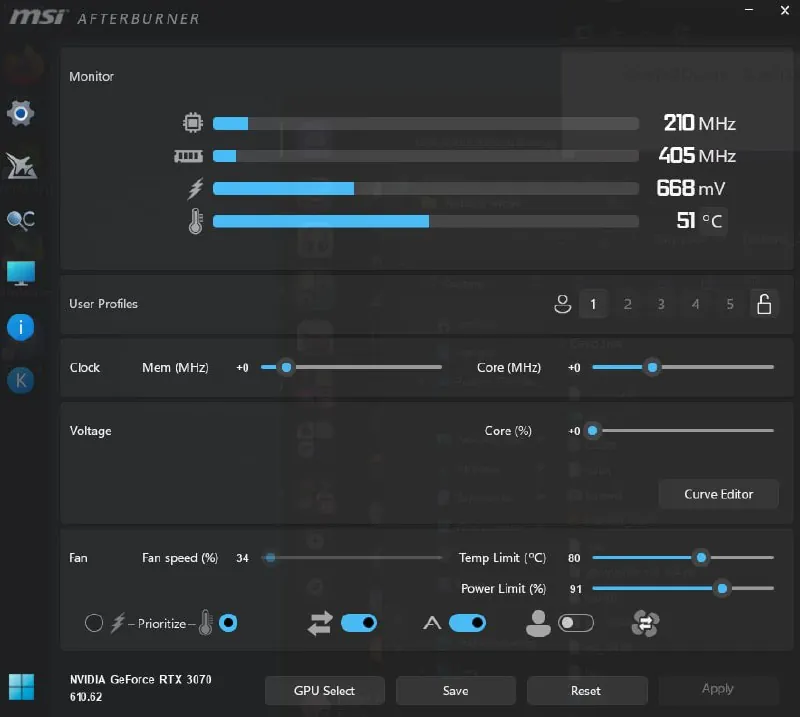Viewport: 800px width, 717px height.
Task: Enable the user-defined fan toggle
Action: tap(576, 623)
